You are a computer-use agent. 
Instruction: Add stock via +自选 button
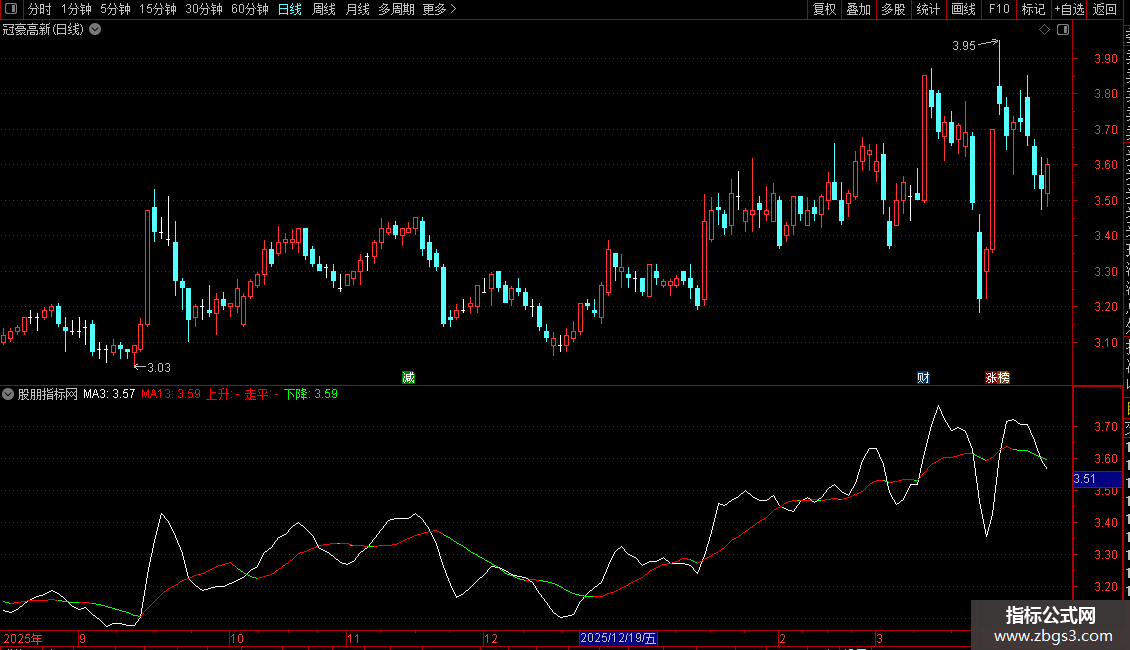coord(1069,9)
